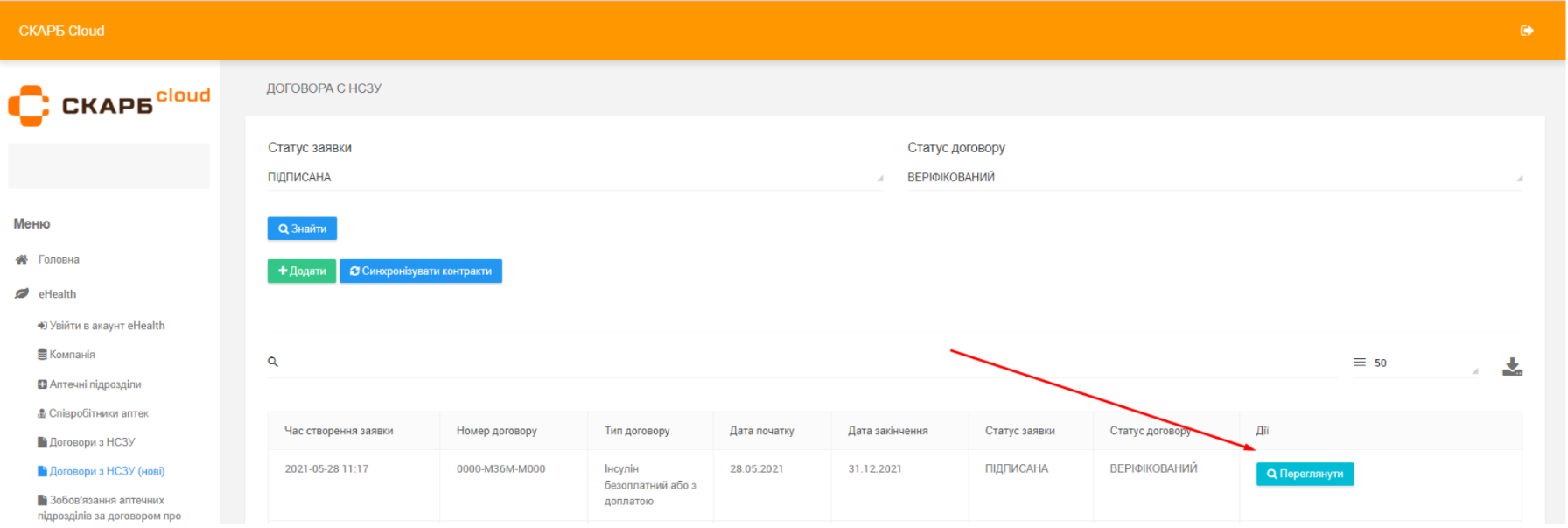
Task: Click the home icon beside Головна
Action: [22, 260]
